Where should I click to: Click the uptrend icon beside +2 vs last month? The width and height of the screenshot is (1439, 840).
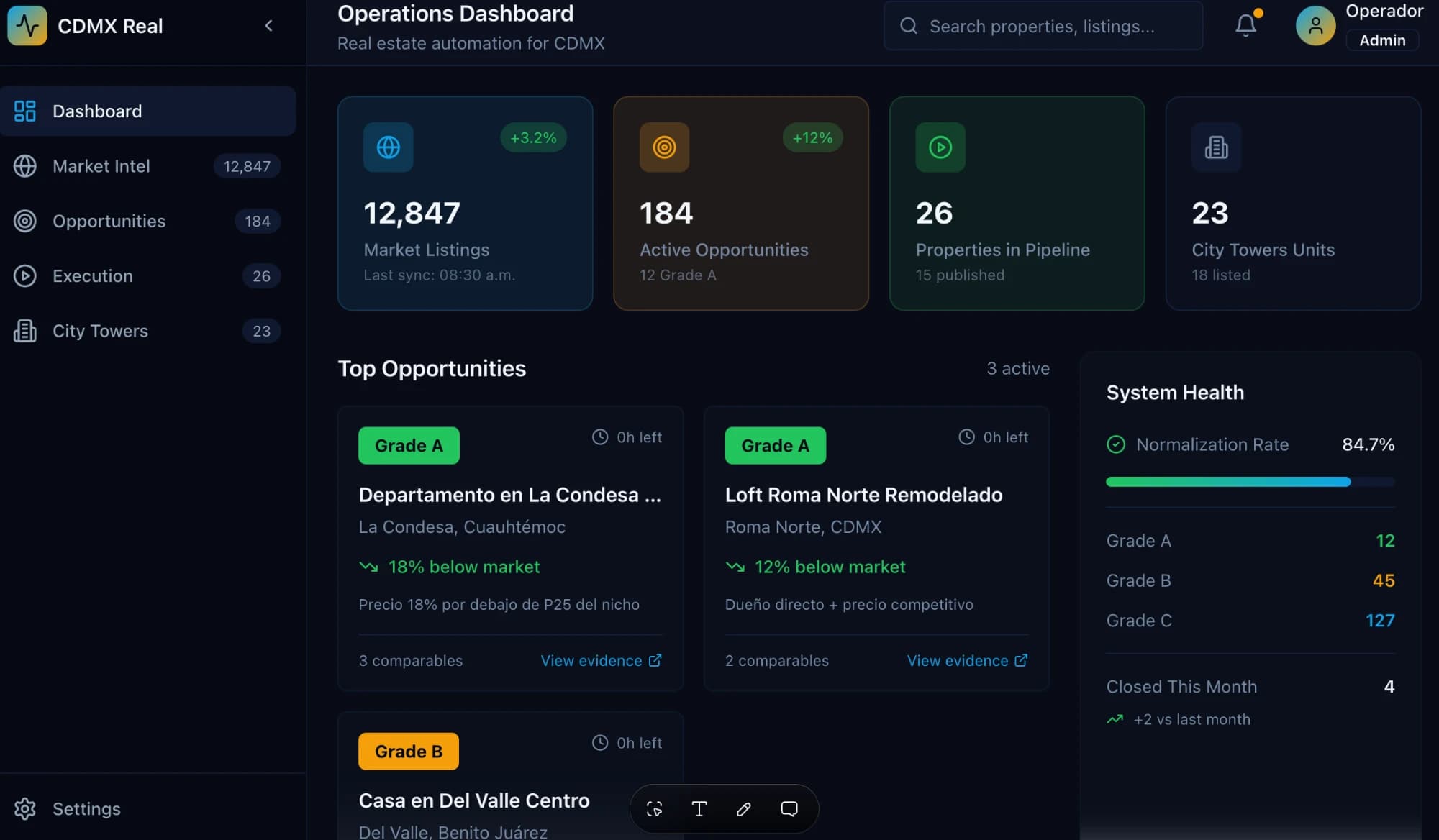click(x=1115, y=719)
